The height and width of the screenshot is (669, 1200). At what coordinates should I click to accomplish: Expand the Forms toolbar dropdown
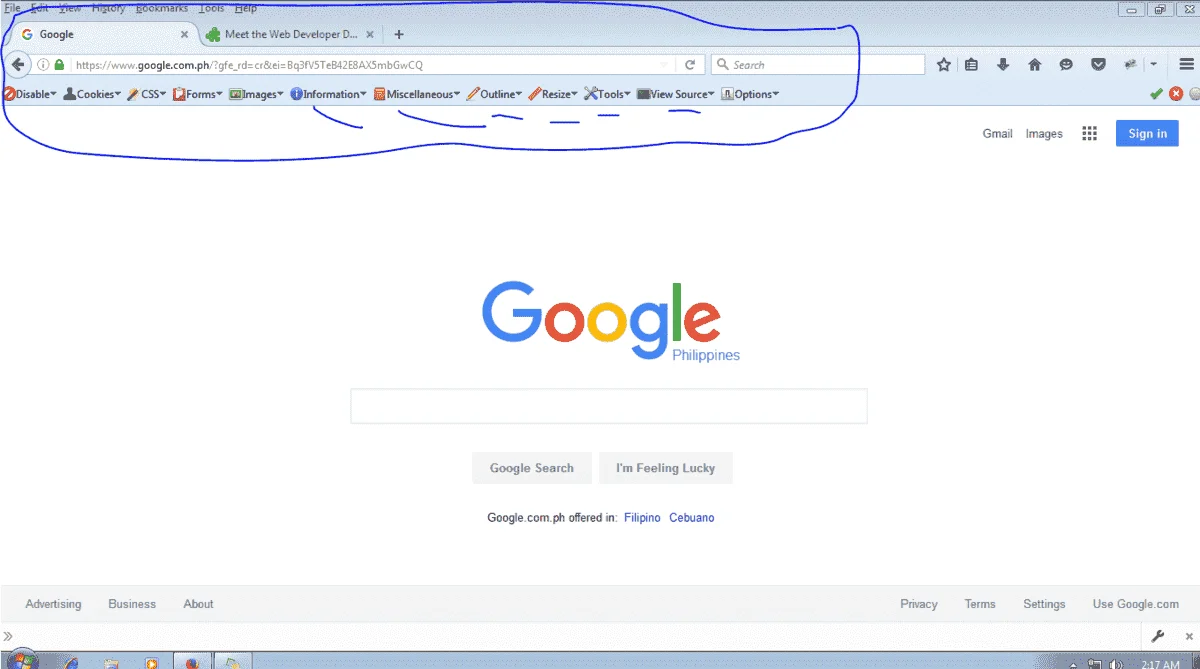tap(197, 94)
